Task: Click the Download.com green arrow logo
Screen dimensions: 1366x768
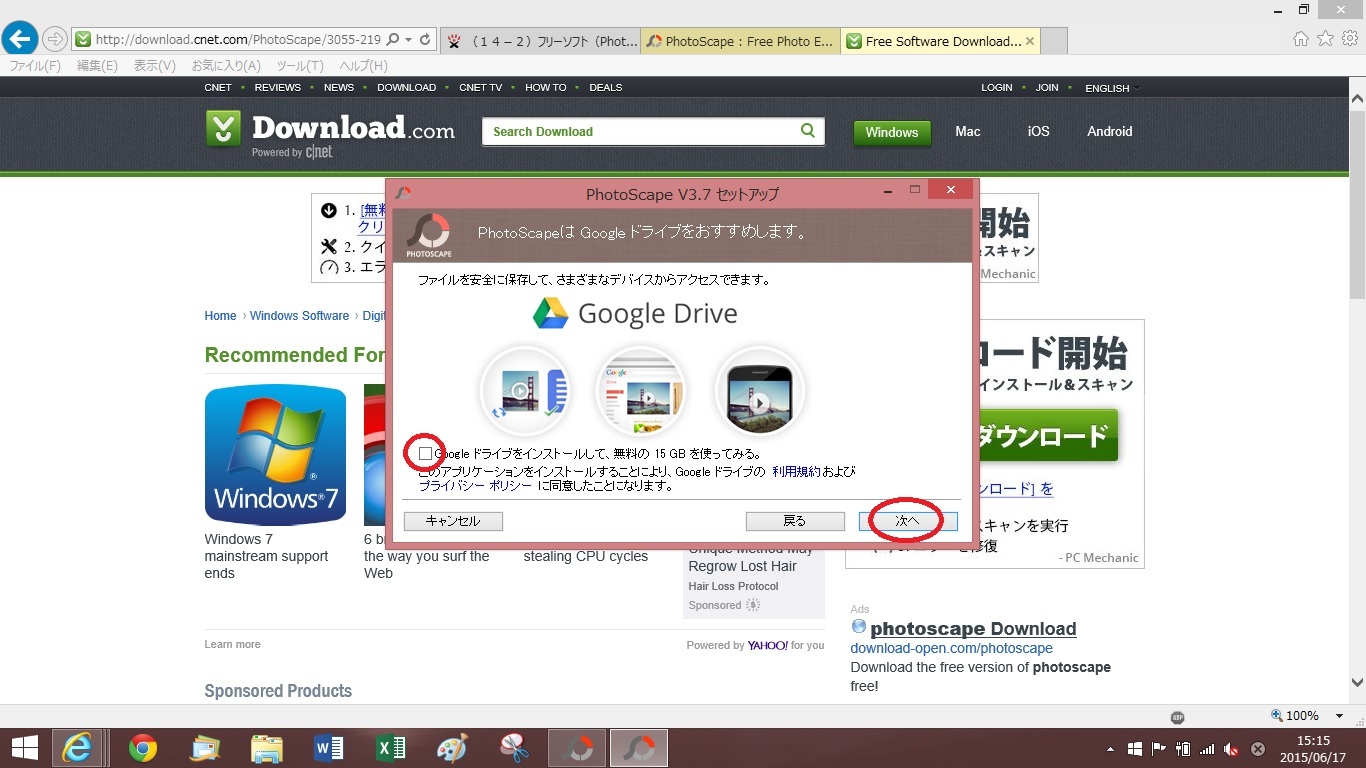Action: tap(223, 129)
